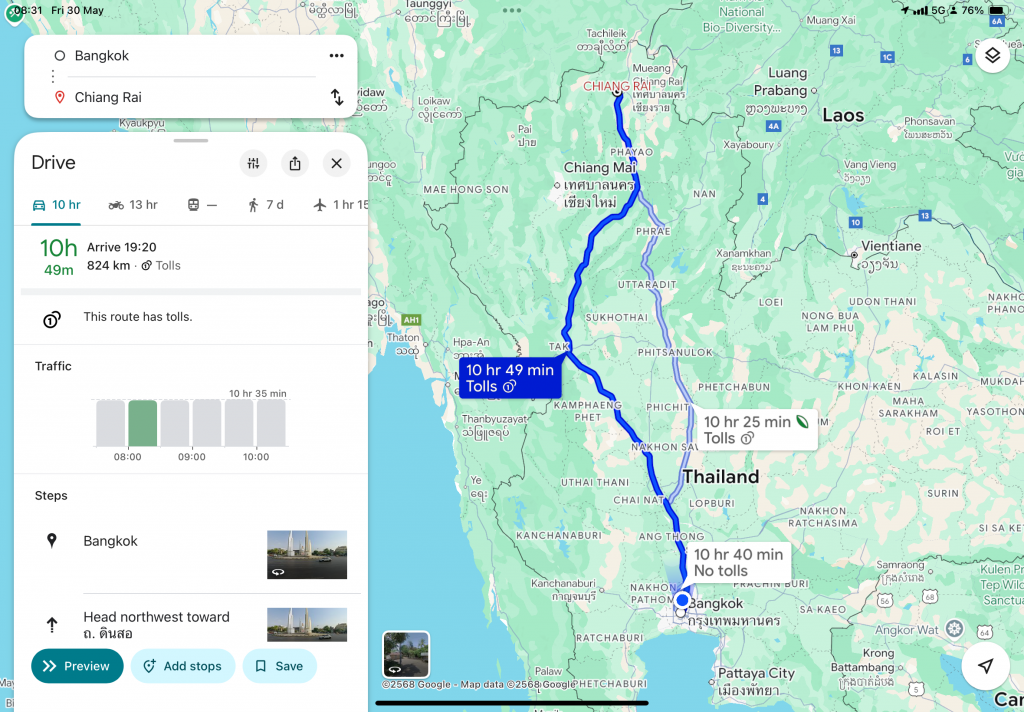This screenshot has width=1024, height=712.
Task: Open the map layers button
Action: (x=992, y=56)
